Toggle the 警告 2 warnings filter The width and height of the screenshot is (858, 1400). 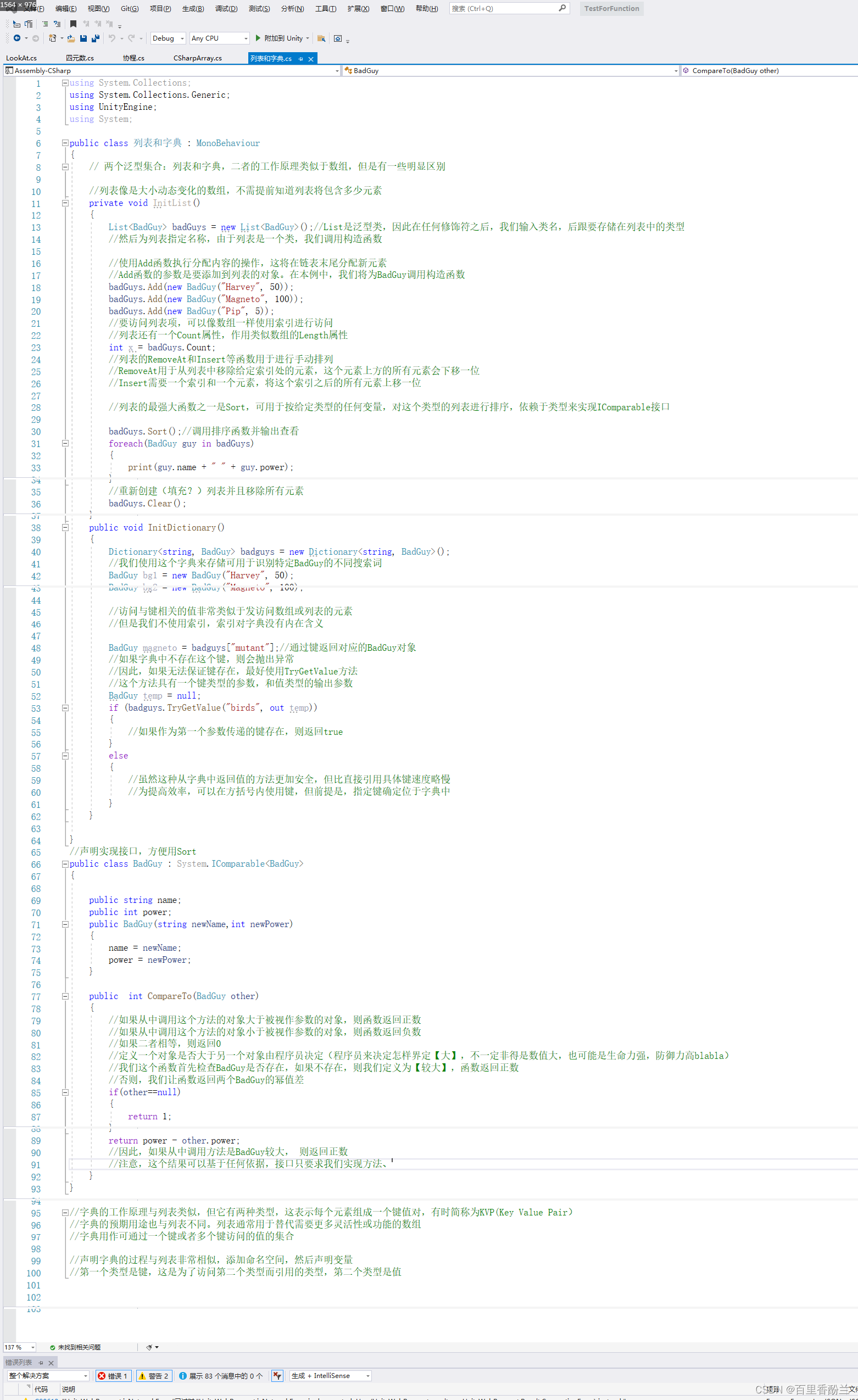point(153,1376)
